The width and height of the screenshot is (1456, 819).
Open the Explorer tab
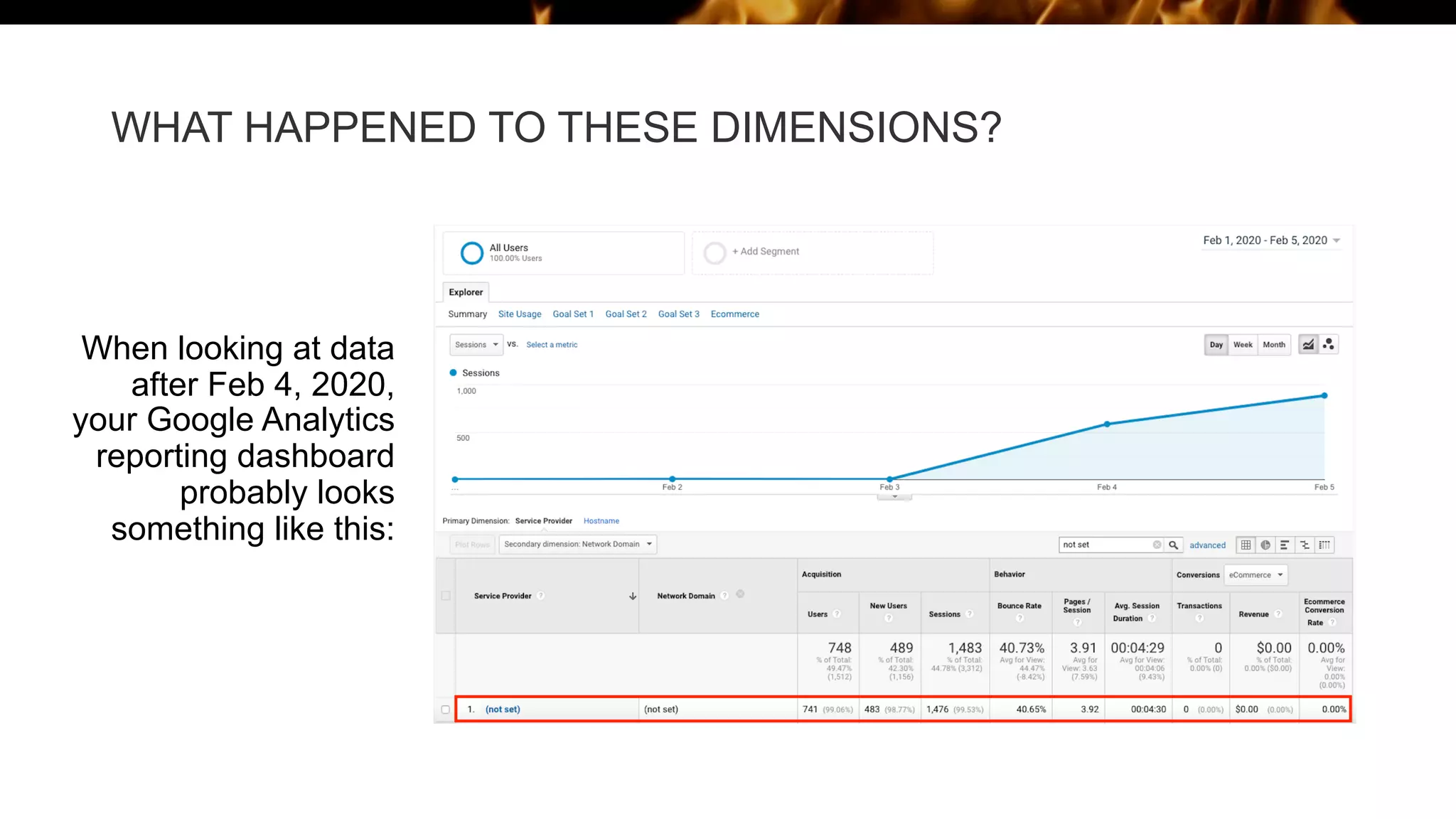coord(466,292)
